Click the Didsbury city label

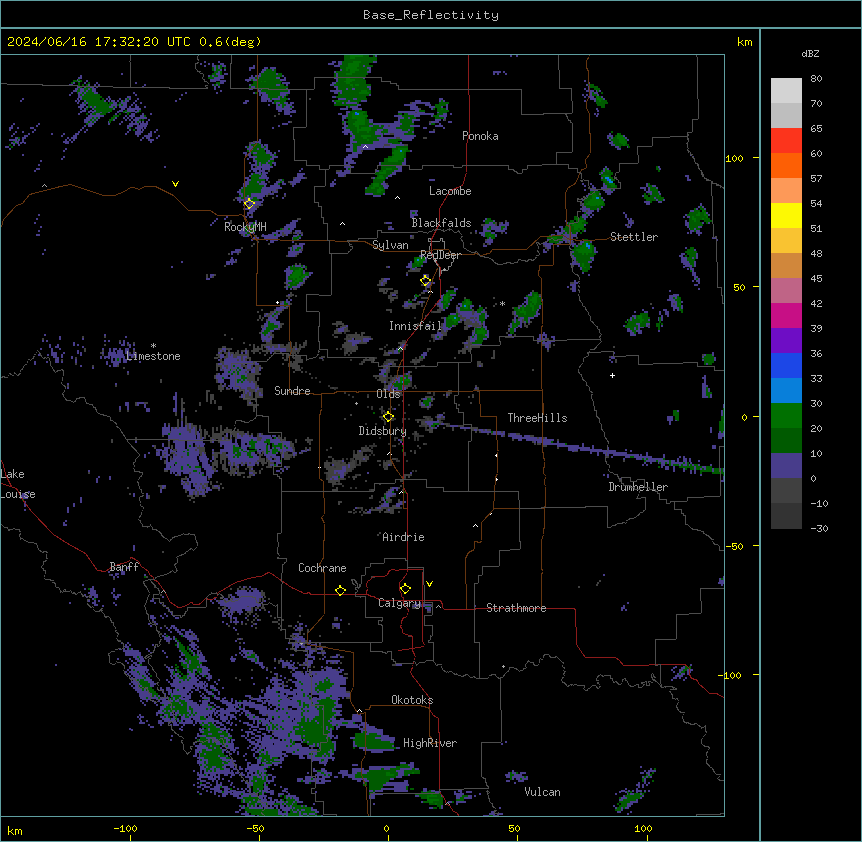(x=383, y=431)
